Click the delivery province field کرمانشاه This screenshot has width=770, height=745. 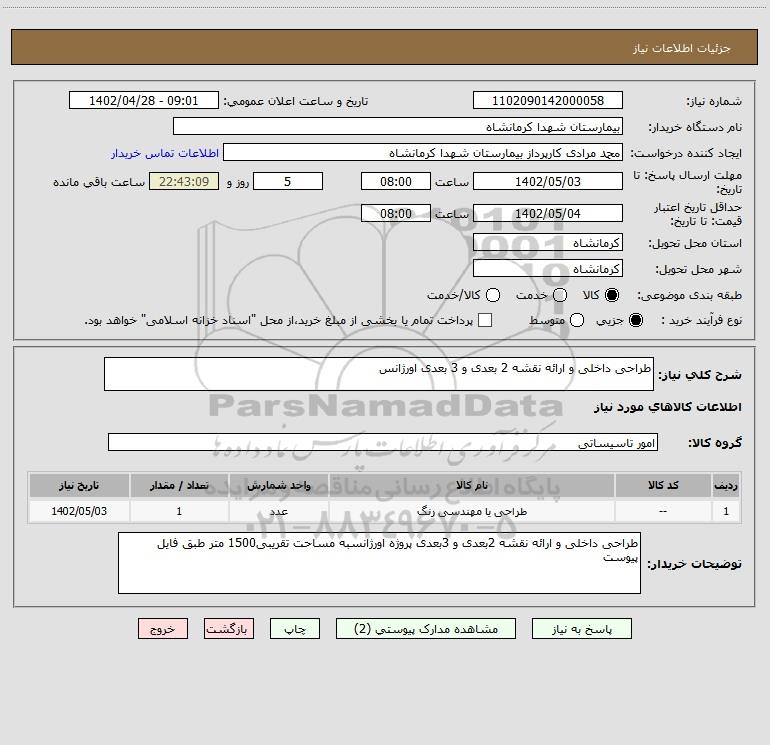click(548, 242)
